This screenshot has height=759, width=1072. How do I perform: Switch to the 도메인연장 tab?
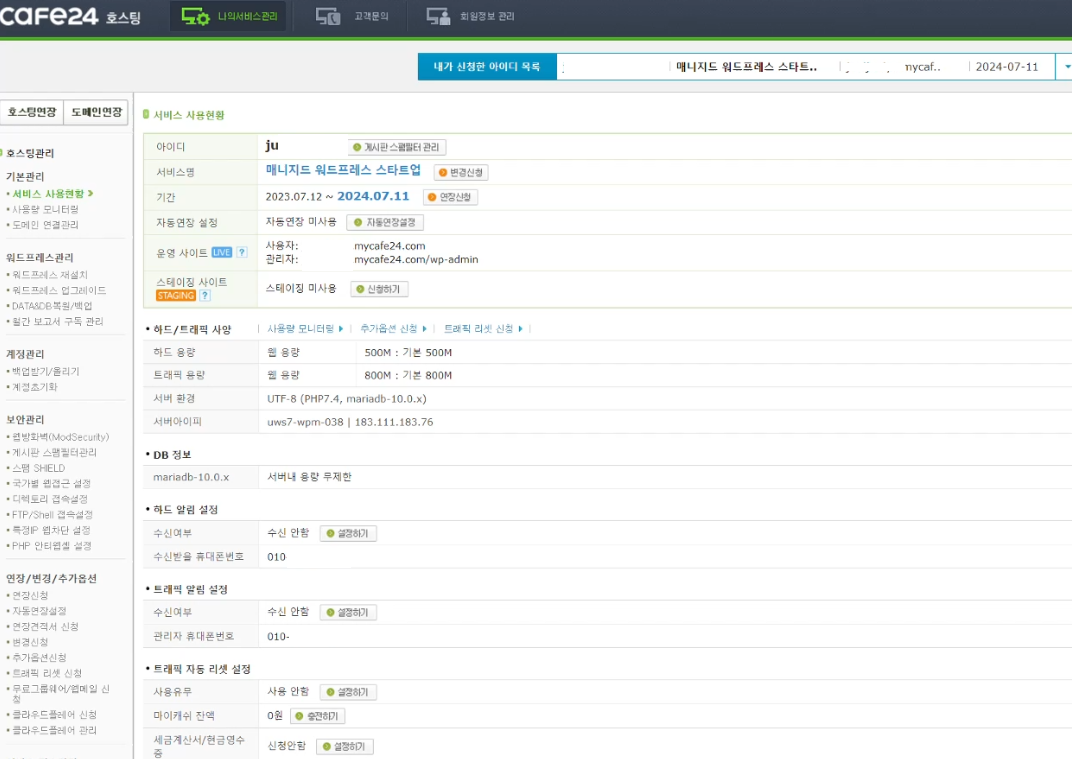[x=96, y=112]
